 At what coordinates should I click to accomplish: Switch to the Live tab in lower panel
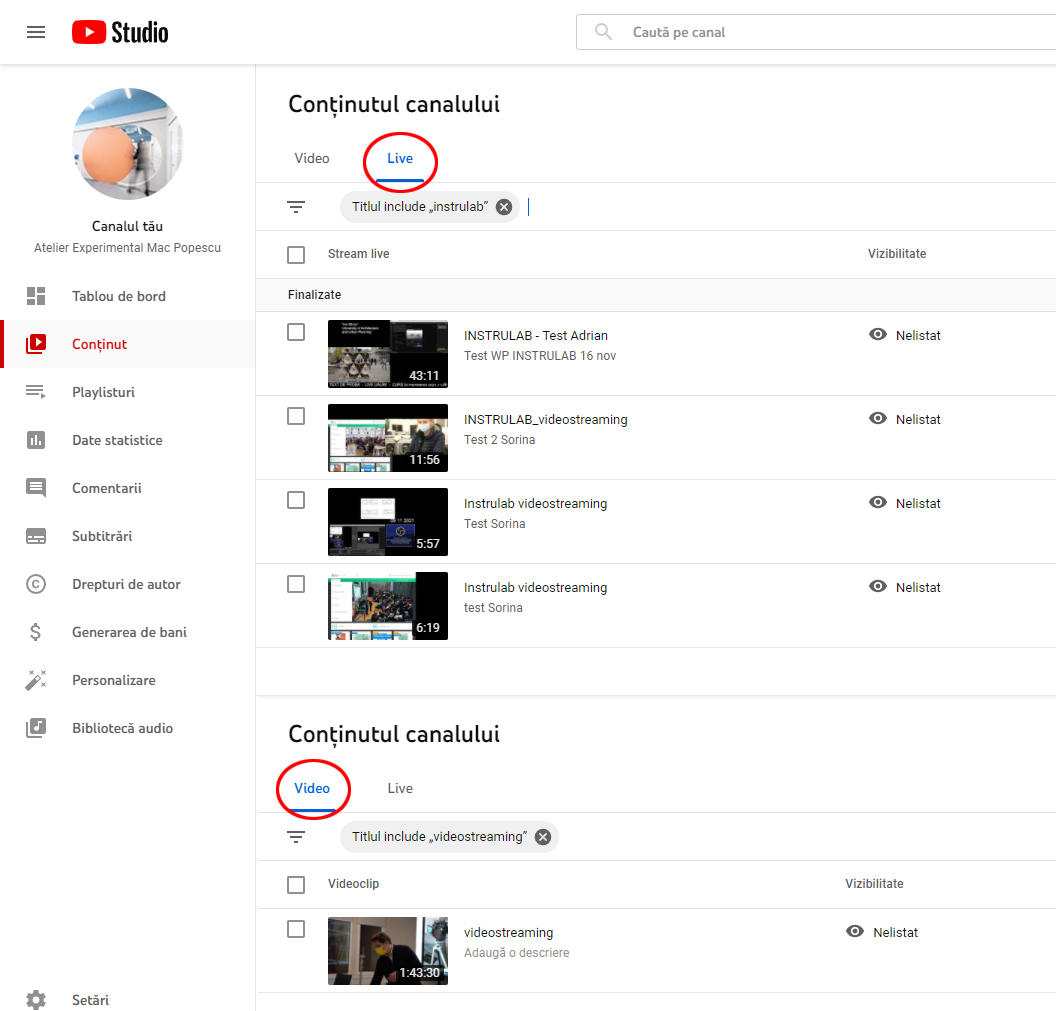pyautogui.click(x=400, y=788)
